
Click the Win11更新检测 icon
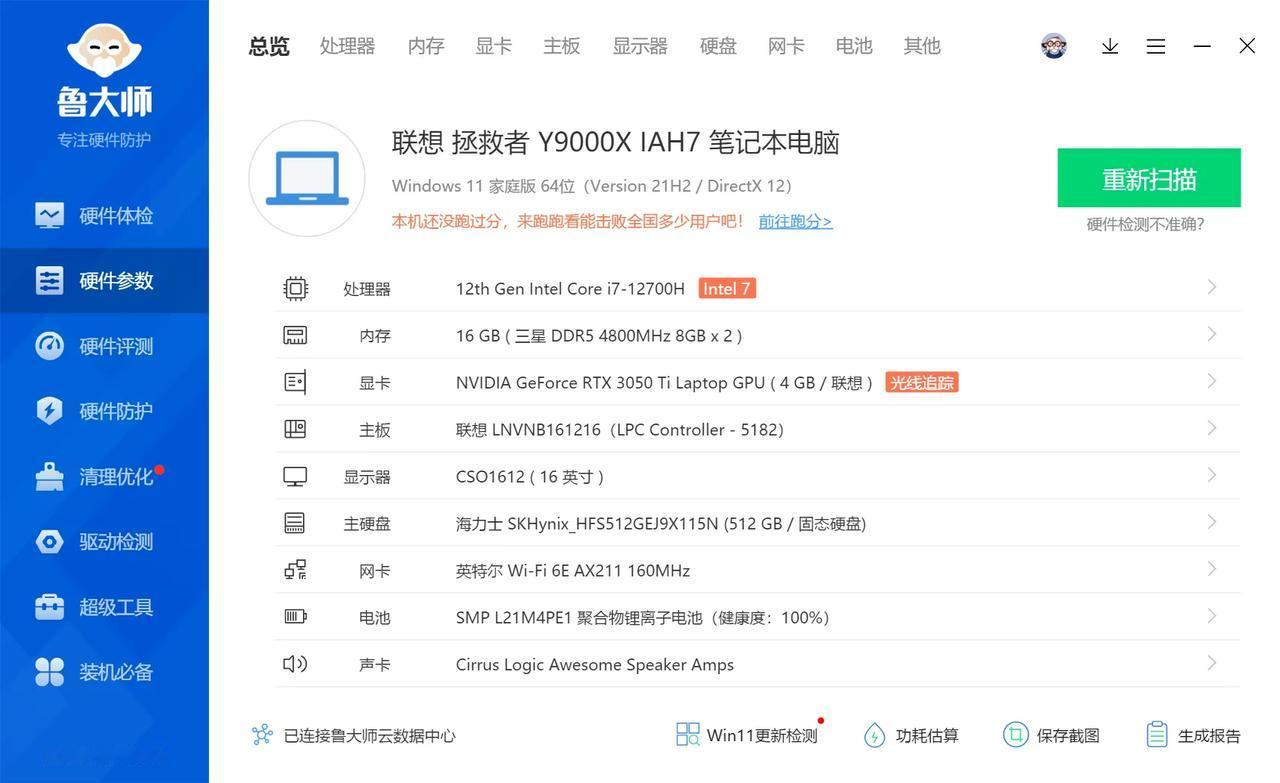click(688, 735)
